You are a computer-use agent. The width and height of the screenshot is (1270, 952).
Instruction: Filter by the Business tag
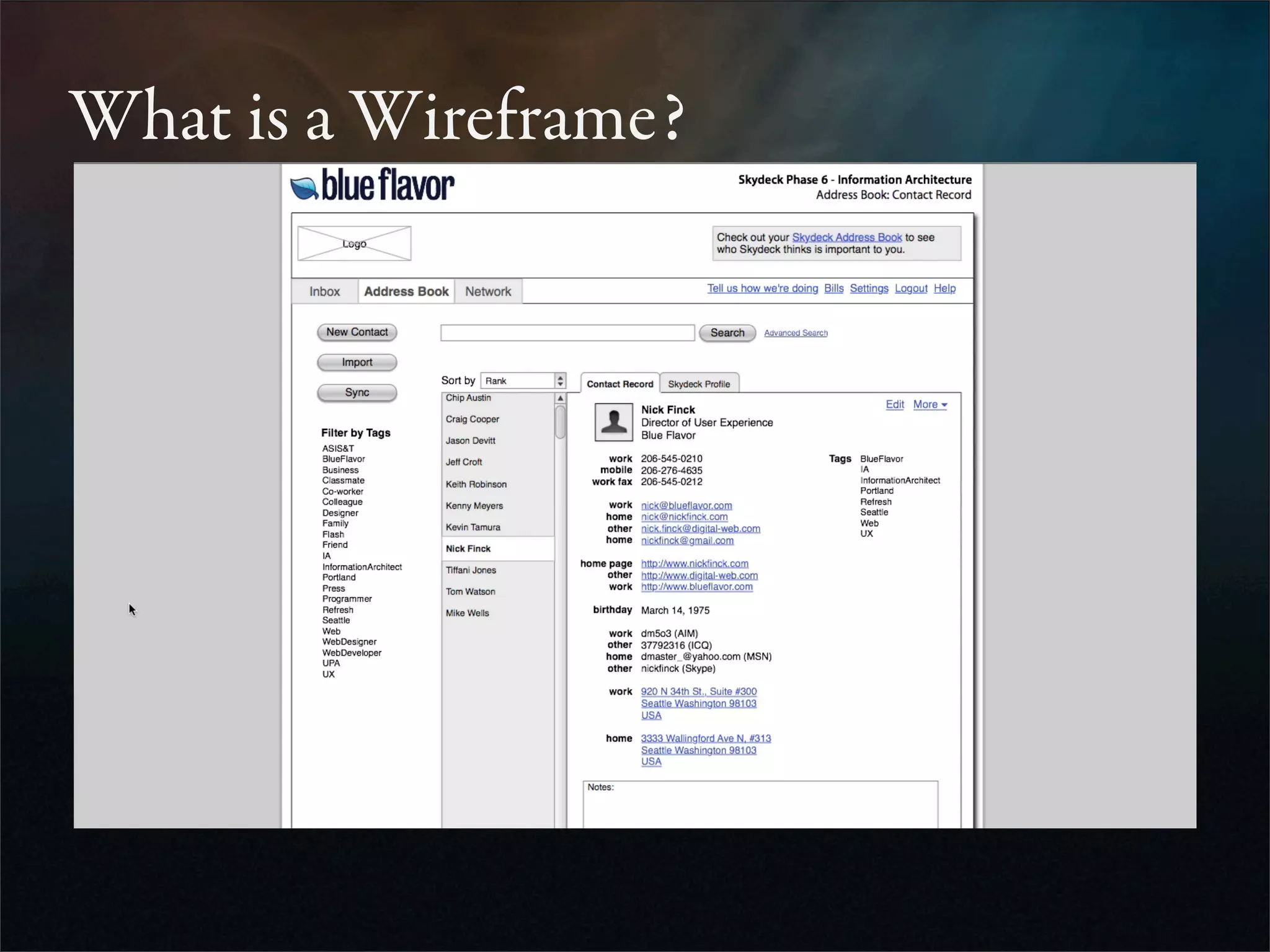[x=340, y=470]
